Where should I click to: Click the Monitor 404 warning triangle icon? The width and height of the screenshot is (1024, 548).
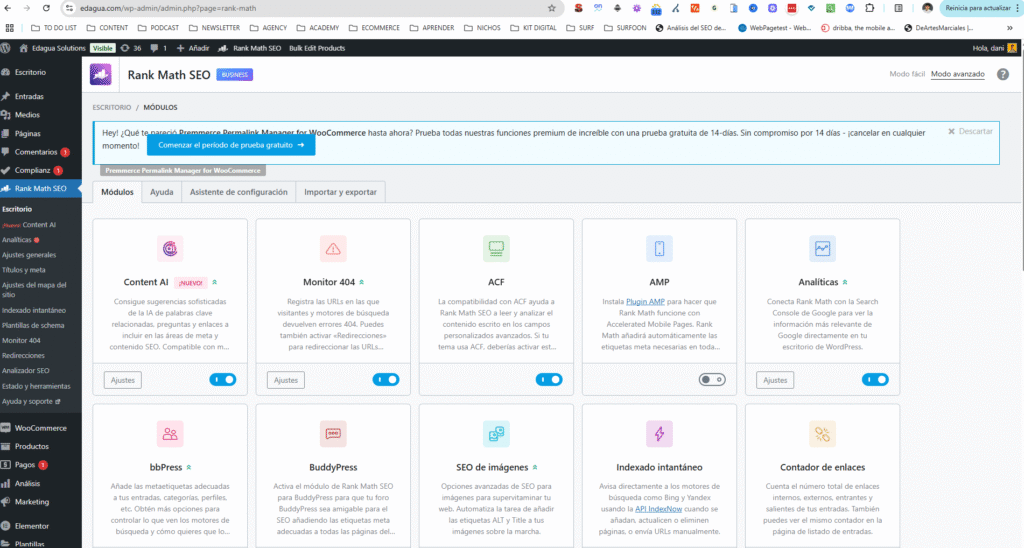(333, 249)
